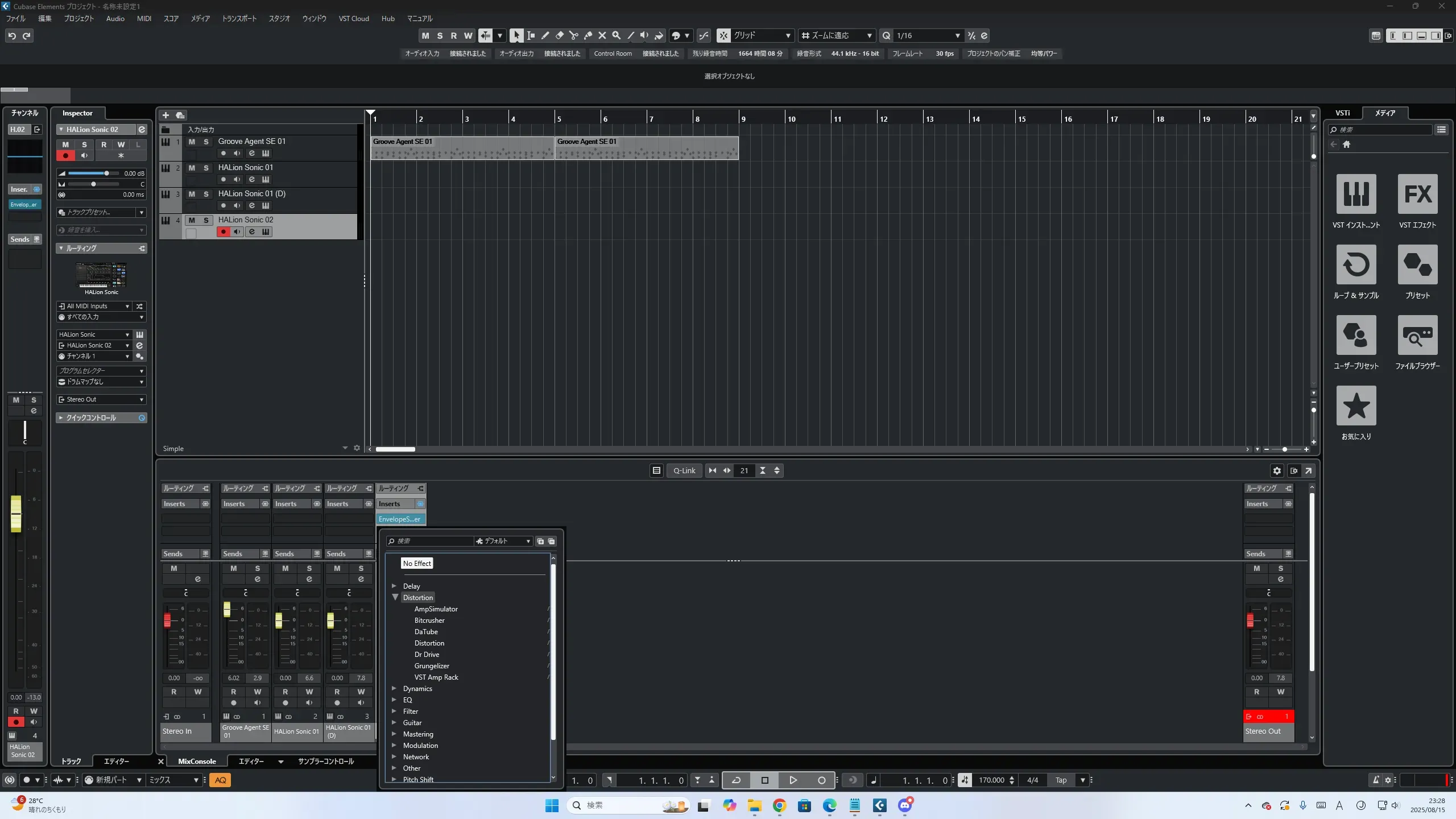Choose No Effect in plugin list

point(417,563)
